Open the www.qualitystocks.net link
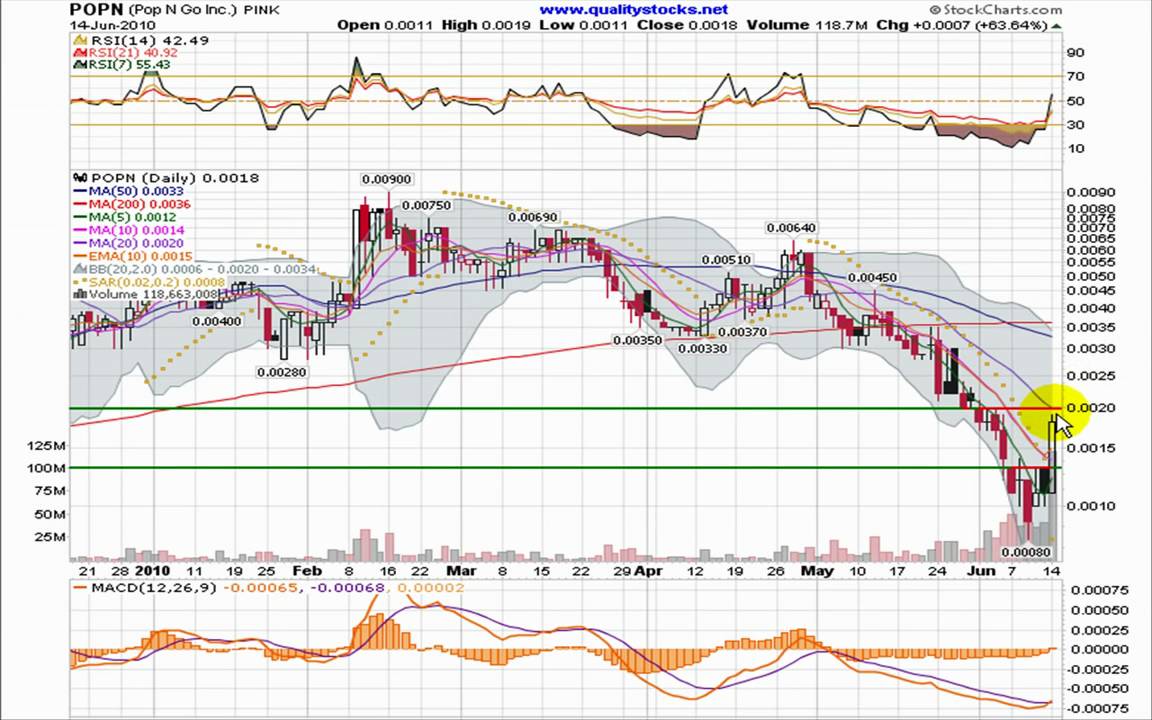This screenshot has height=720, width=1152. [633, 10]
